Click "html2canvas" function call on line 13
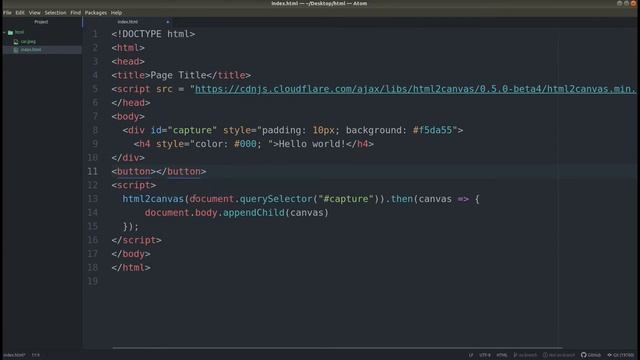The image size is (640, 360). [x=153, y=199]
